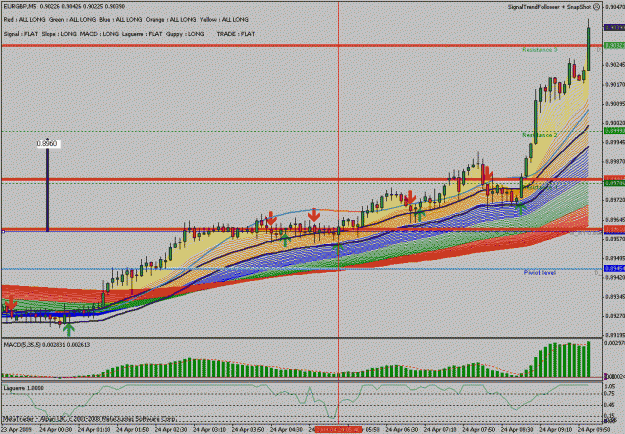Click the white '0.8960' price label
The image size is (625, 434).
click(48, 143)
